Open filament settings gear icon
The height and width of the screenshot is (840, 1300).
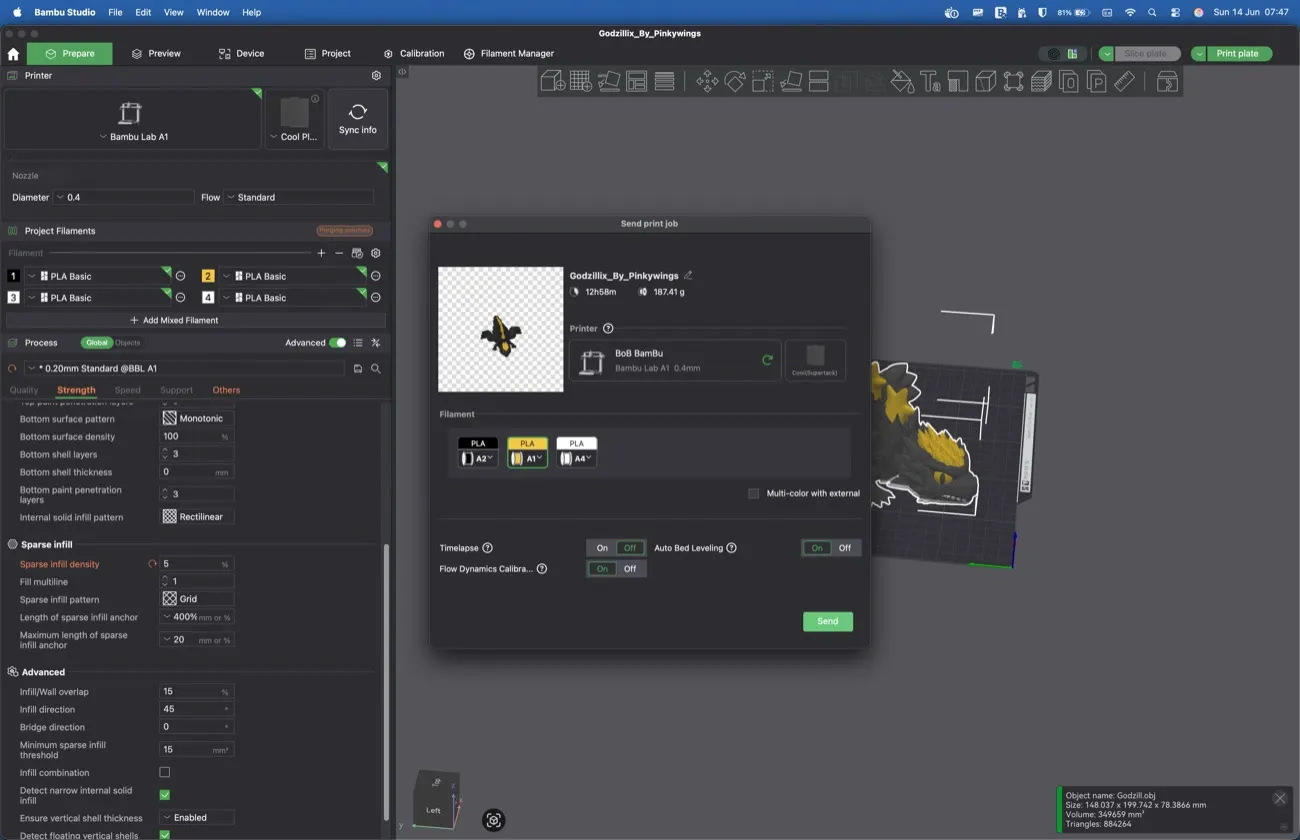[376, 253]
